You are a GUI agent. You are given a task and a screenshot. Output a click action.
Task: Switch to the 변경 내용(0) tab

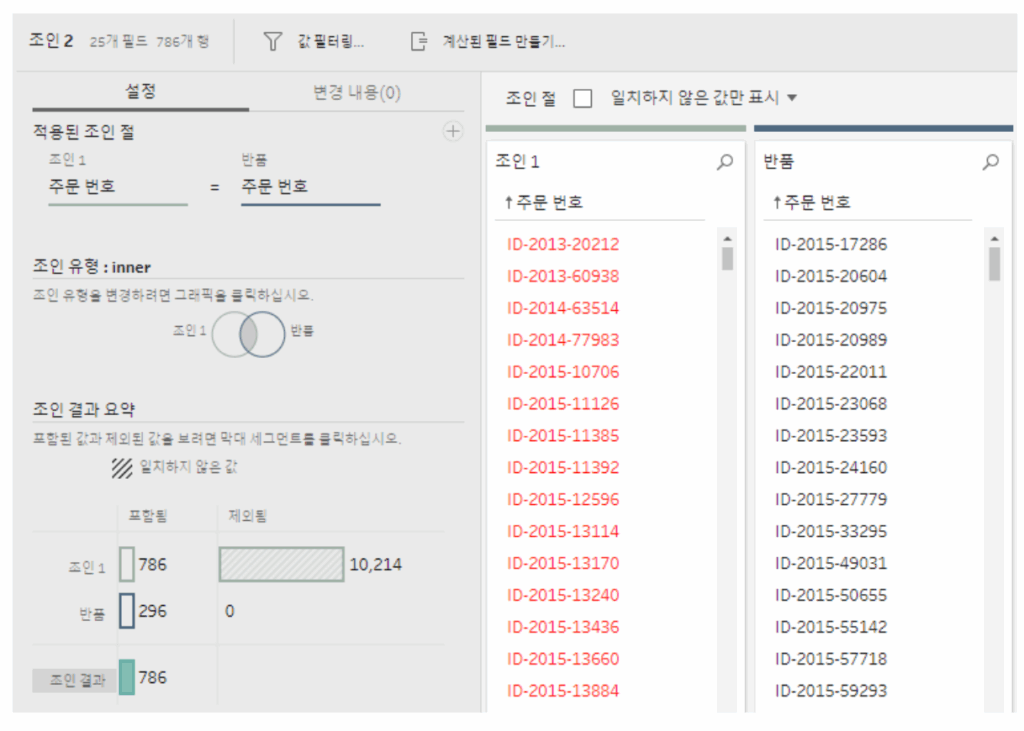point(356,92)
